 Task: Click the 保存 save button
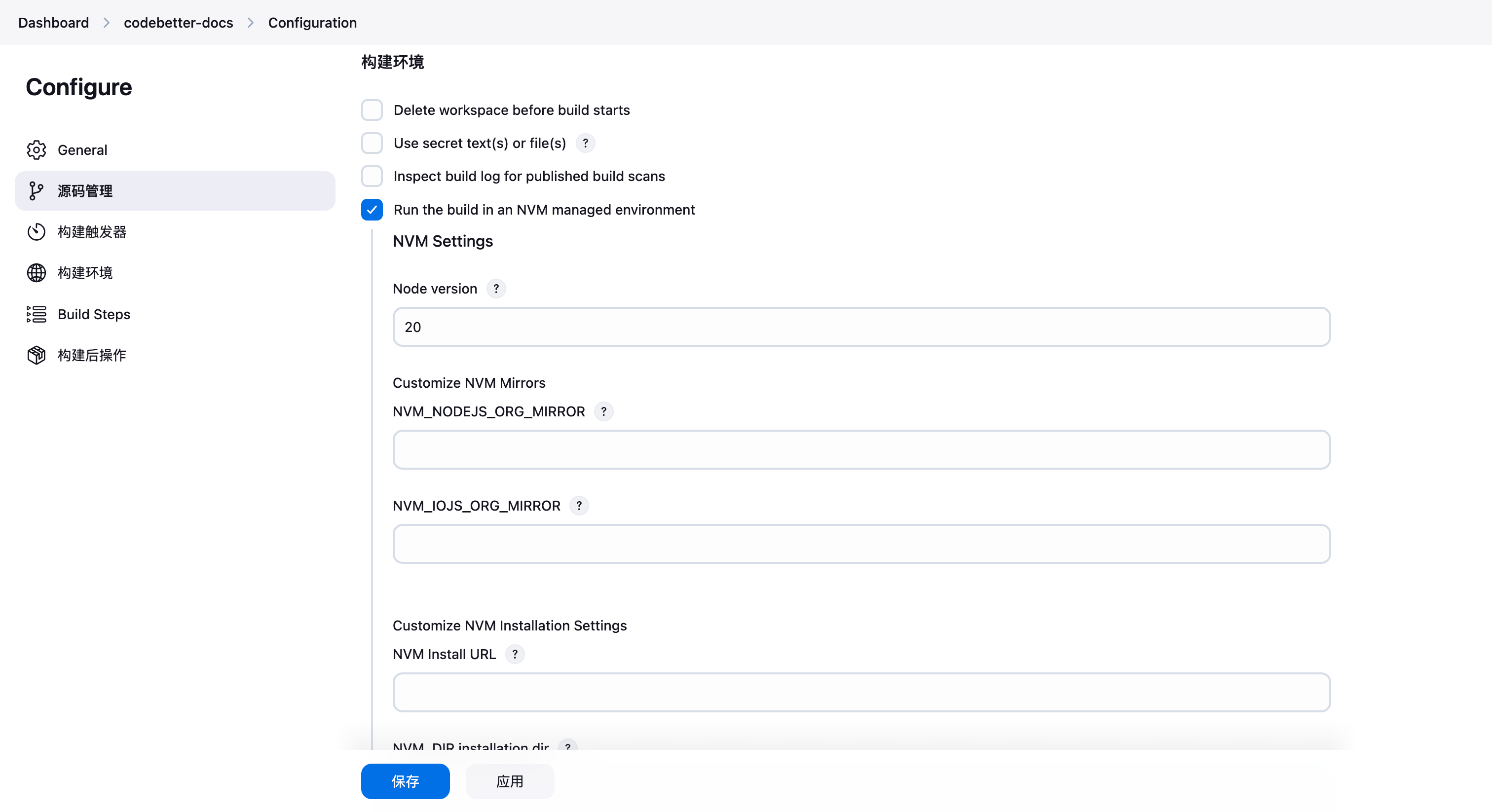(x=406, y=781)
